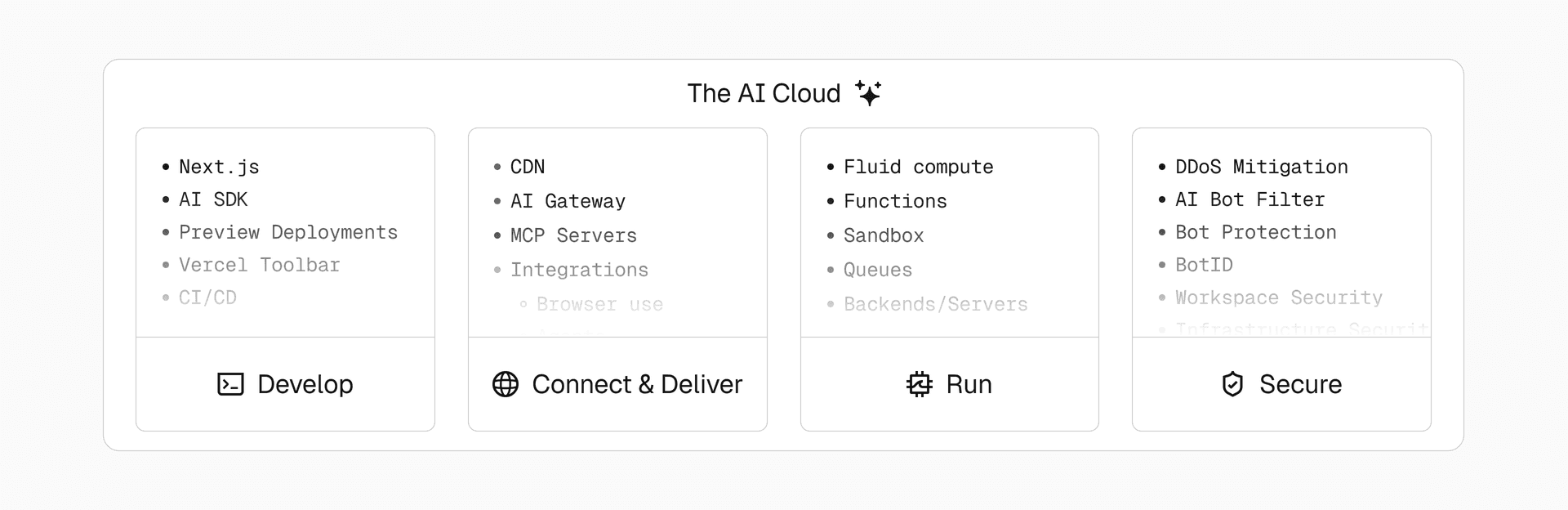Click DDoS Mitigation in the Secure card
This screenshot has width=1568, height=510.
point(1261,167)
